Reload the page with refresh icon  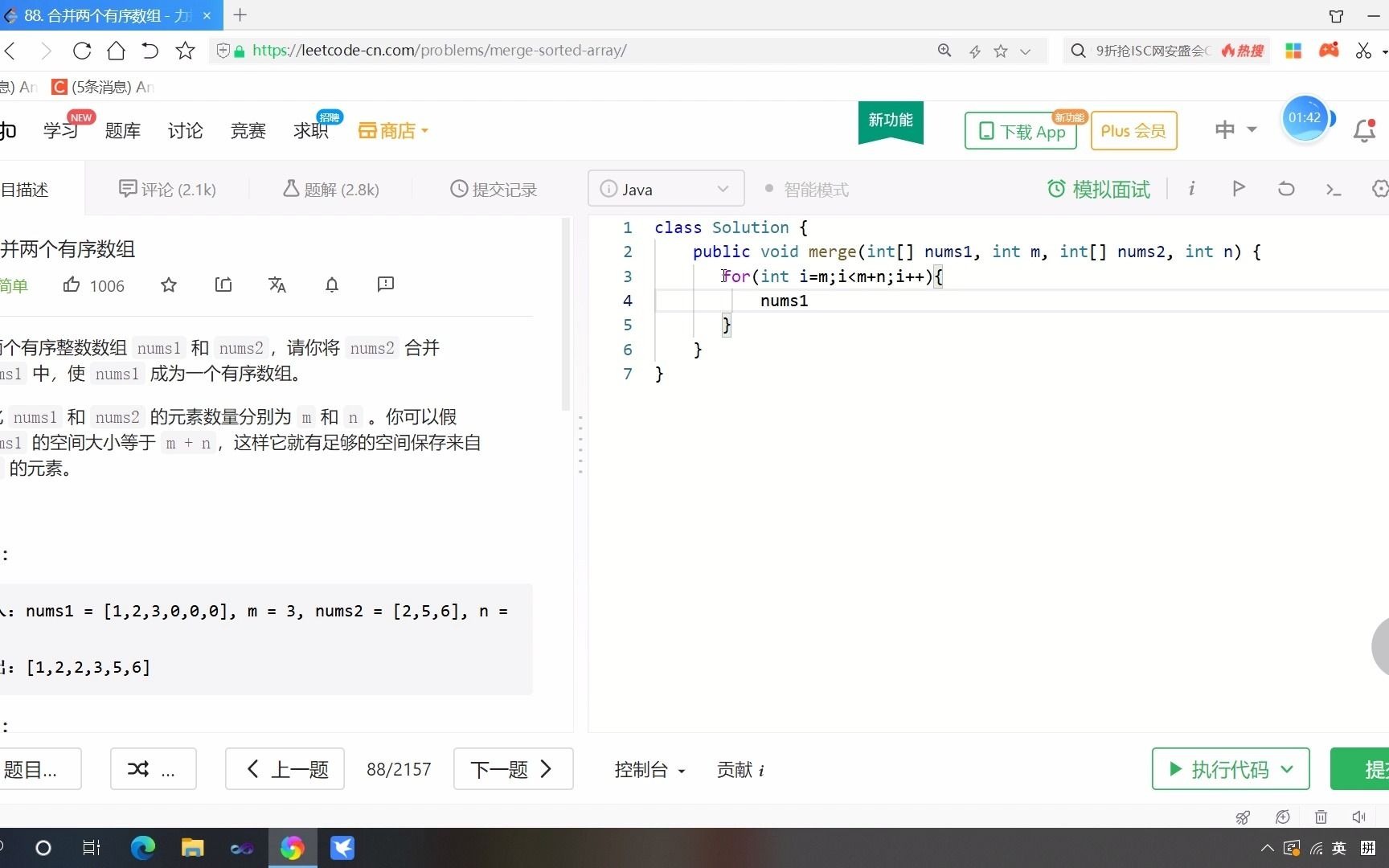tap(82, 51)
